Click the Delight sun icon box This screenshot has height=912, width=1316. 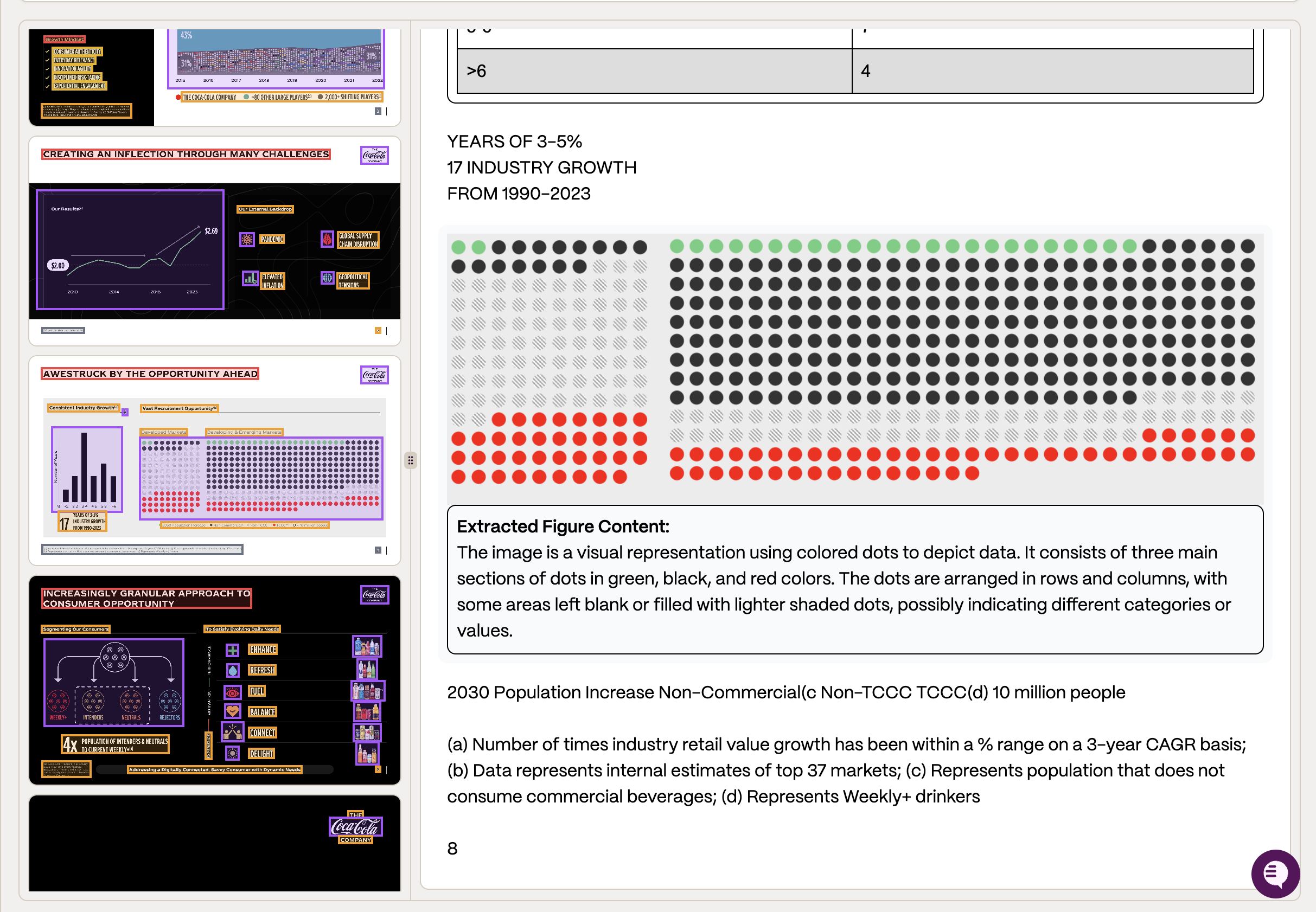pyautogui.click(x=232, y=753)
